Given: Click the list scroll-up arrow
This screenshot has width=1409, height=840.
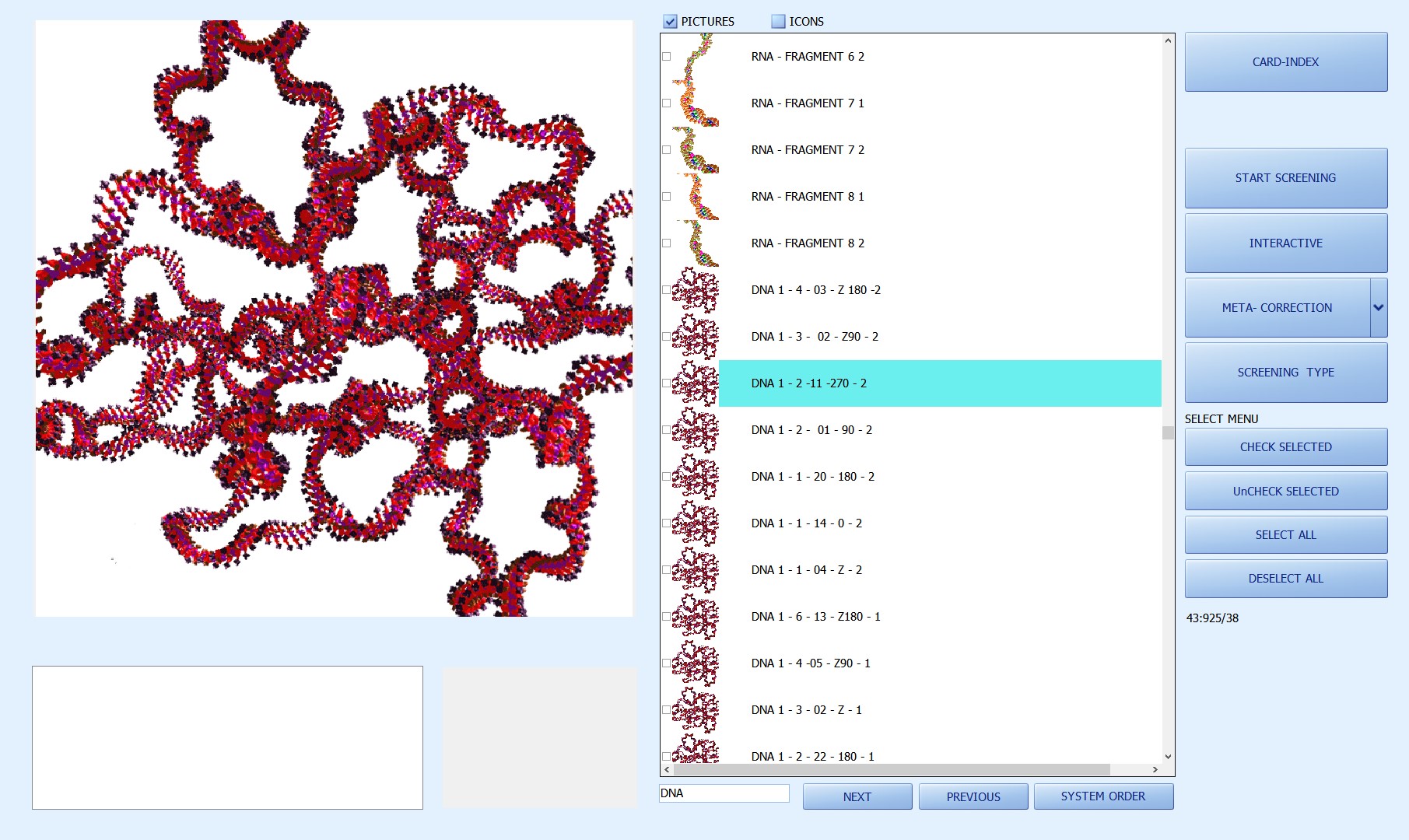Looking at the screenshot, I should 1168,40.
